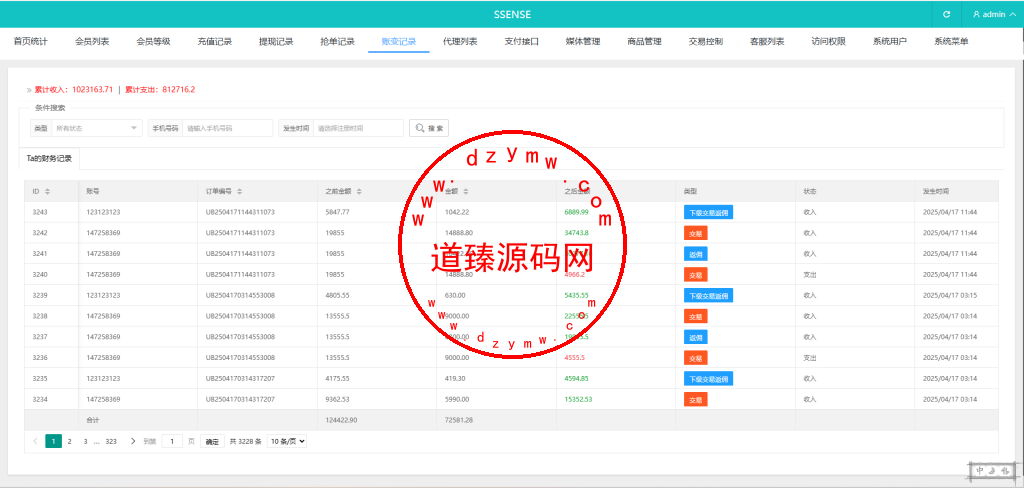This screenshot has height=488, width=1024.
Task: Open the admin user dropdown
Action: tap(993, 14)
